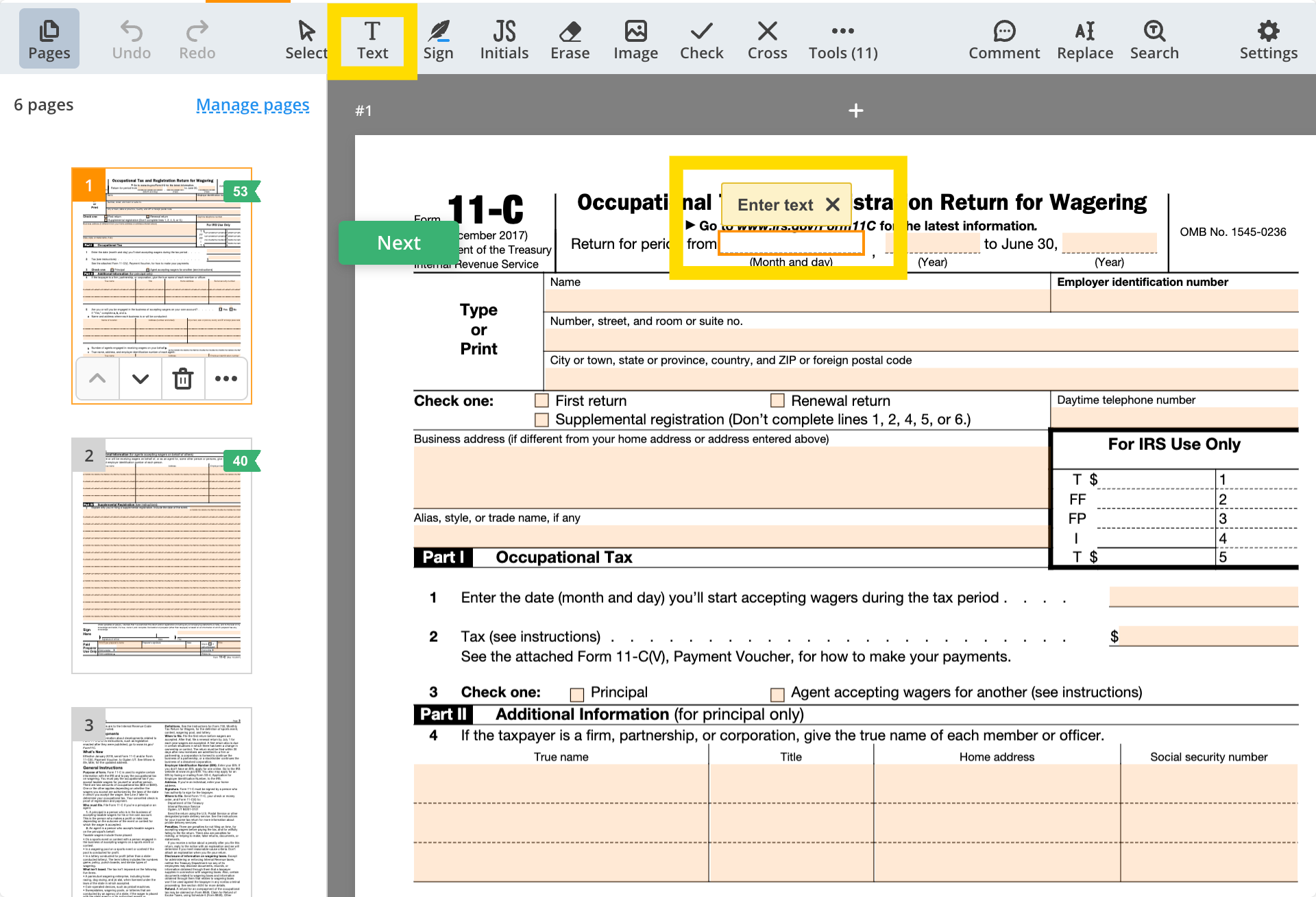Move page 1 up with the chevron
Viewport: 1316px width, 897px height.
pos(97,379)
